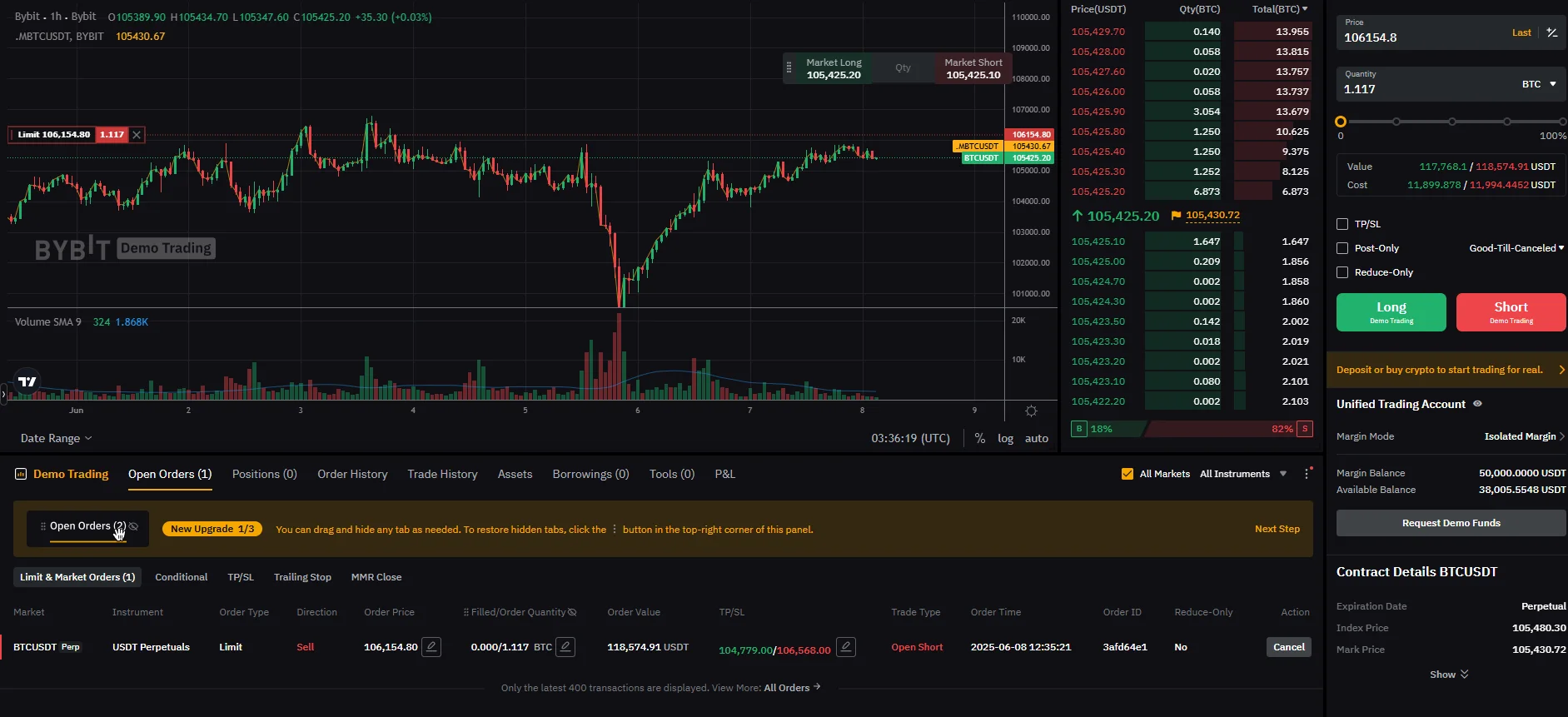Open the Total(BTC) column dropdown
1568x717 pixels.
(1280, 9)
